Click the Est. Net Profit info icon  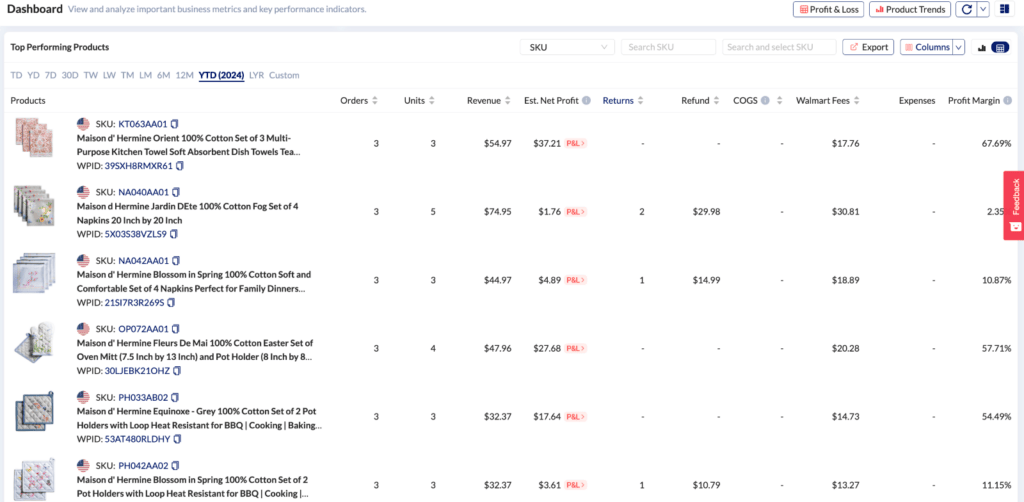[586, 101]
